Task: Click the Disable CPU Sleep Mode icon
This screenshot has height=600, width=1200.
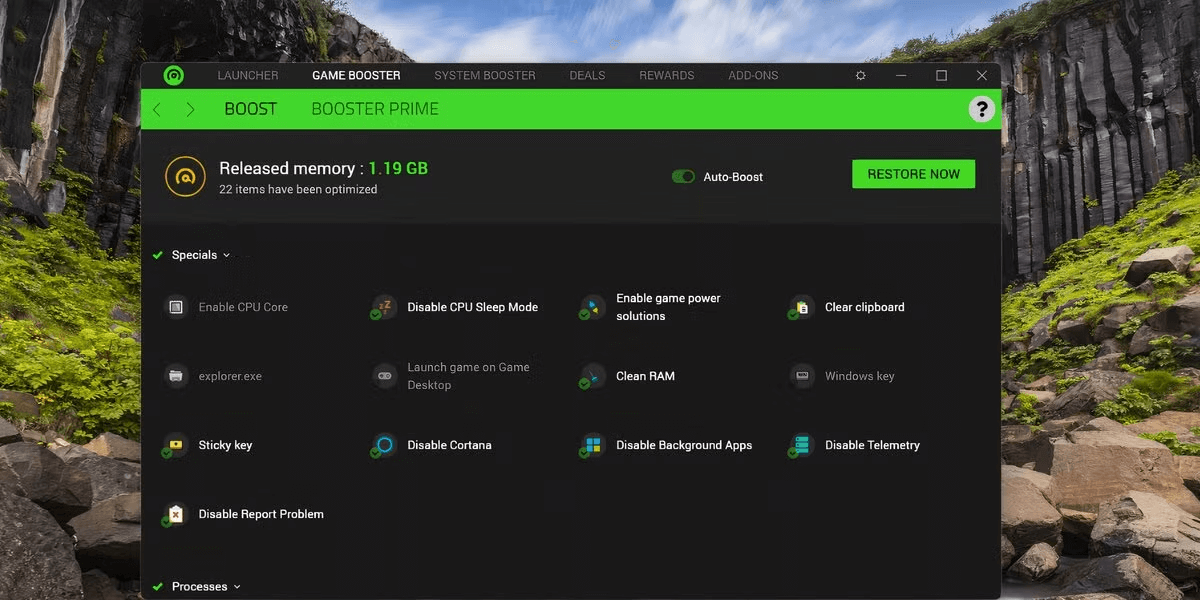Action: coord(384,307)
